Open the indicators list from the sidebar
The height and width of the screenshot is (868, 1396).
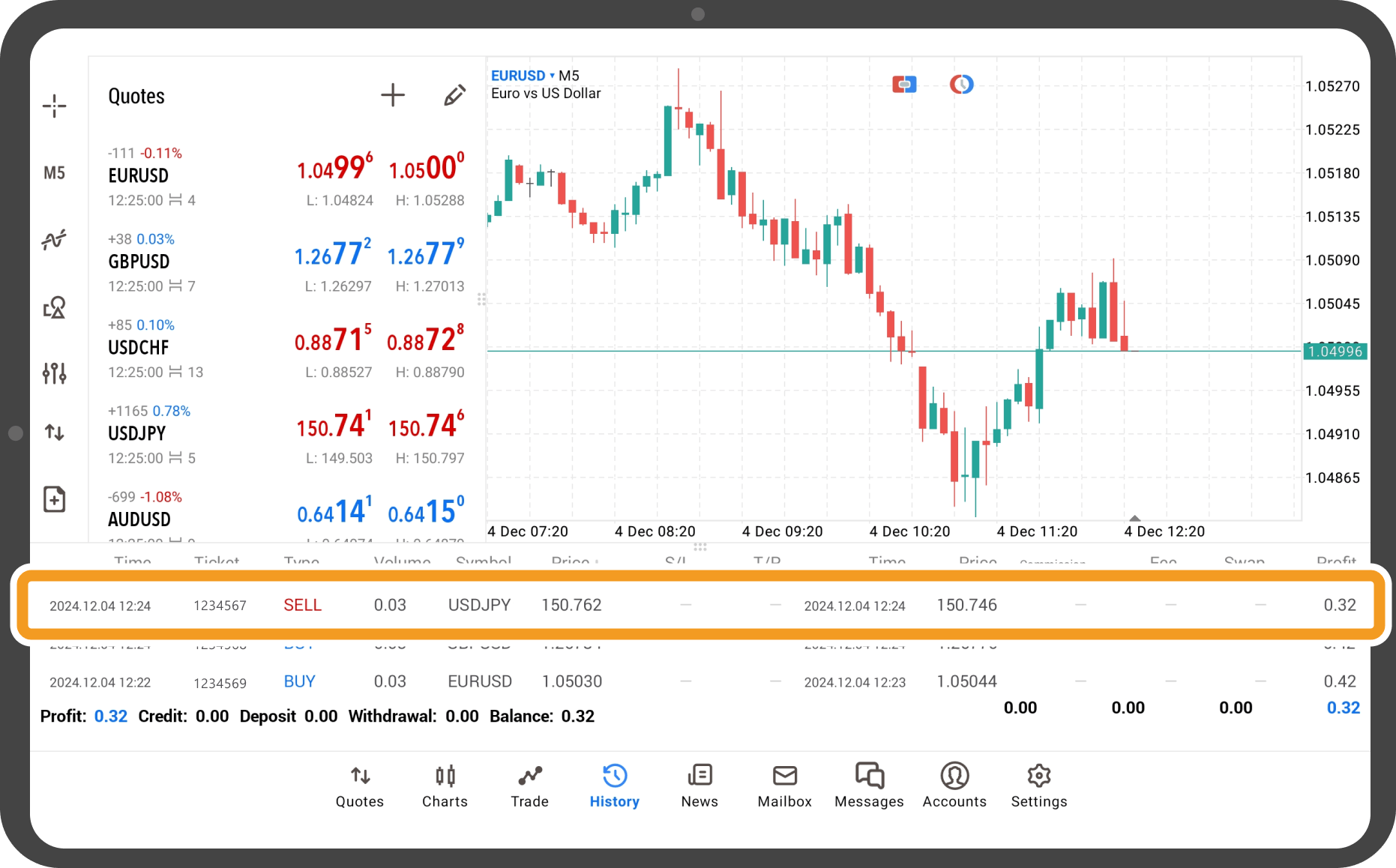(55, 239)
